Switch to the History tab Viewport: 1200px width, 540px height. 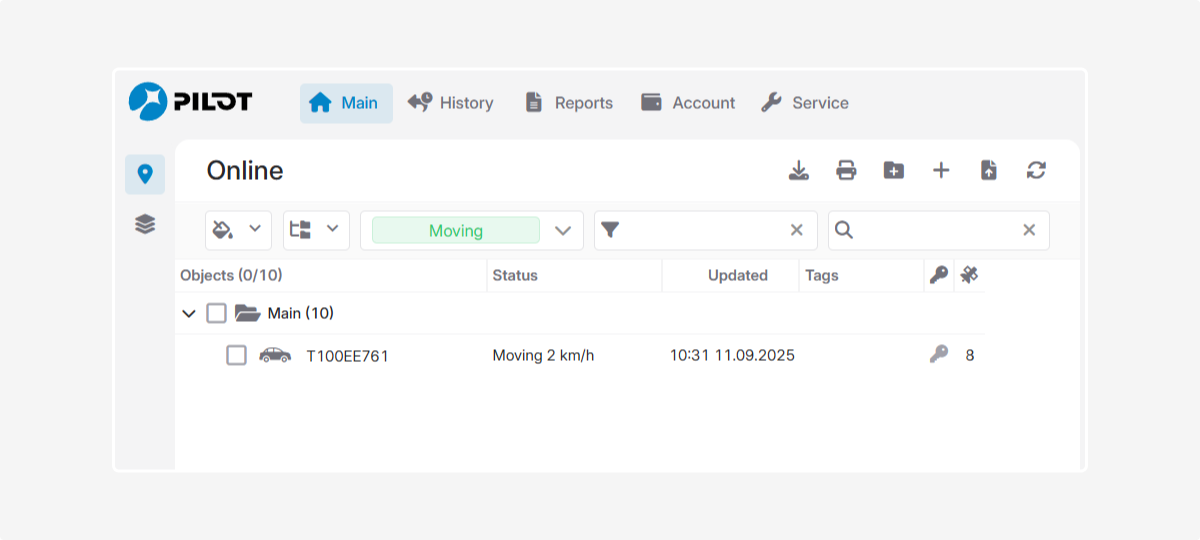(x=451, y=103)
